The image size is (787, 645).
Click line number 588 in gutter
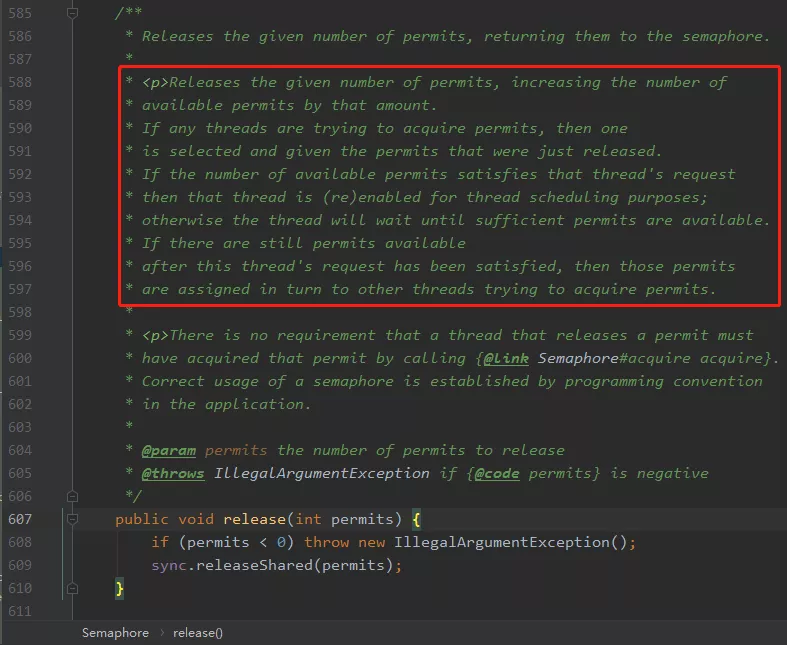click(x=20, y=82)
